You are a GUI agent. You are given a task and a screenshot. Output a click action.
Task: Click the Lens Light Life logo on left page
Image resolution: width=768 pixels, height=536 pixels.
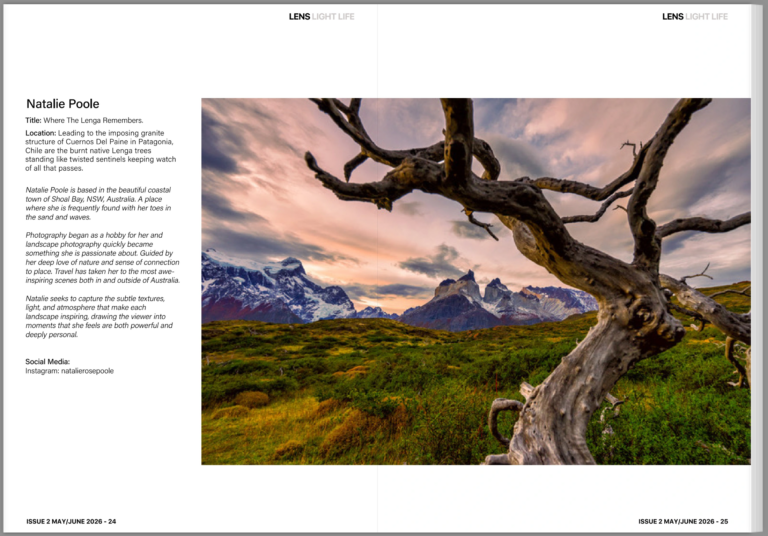tap(321, 17)
